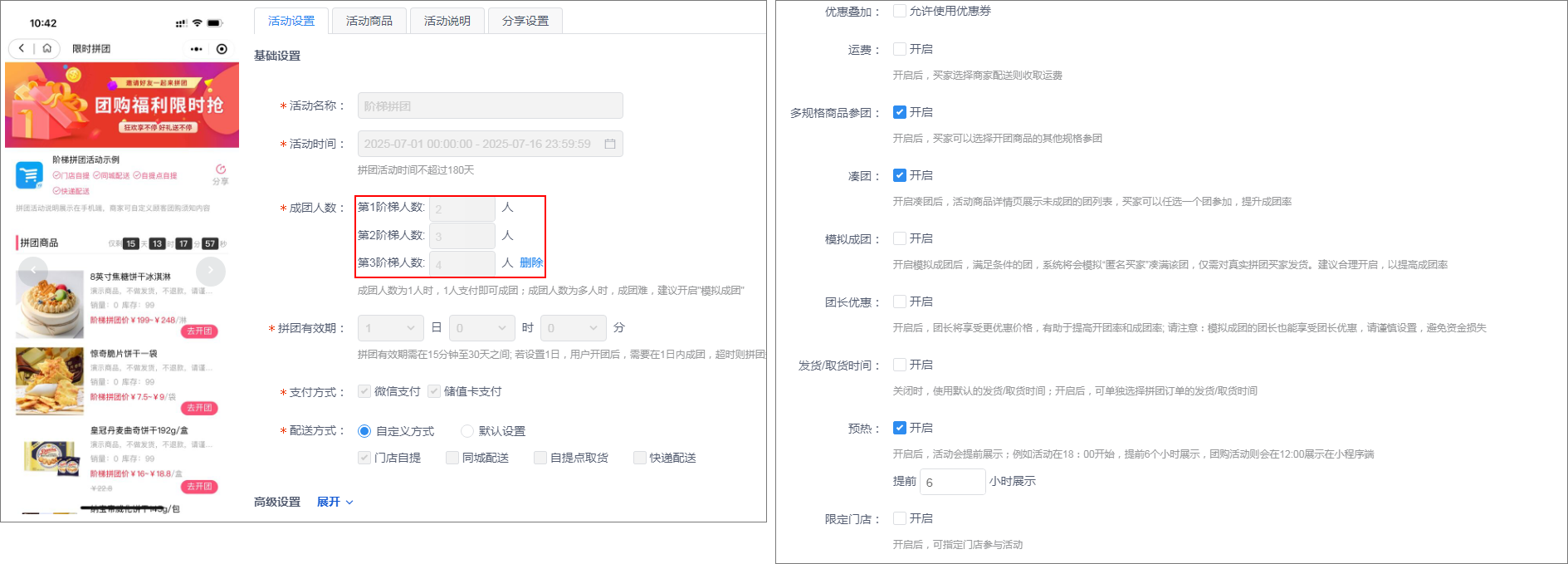Toggle the 储值卡支付 checkbox
The height and width of the screenshot is (564, 1568).
click(434, 391)
